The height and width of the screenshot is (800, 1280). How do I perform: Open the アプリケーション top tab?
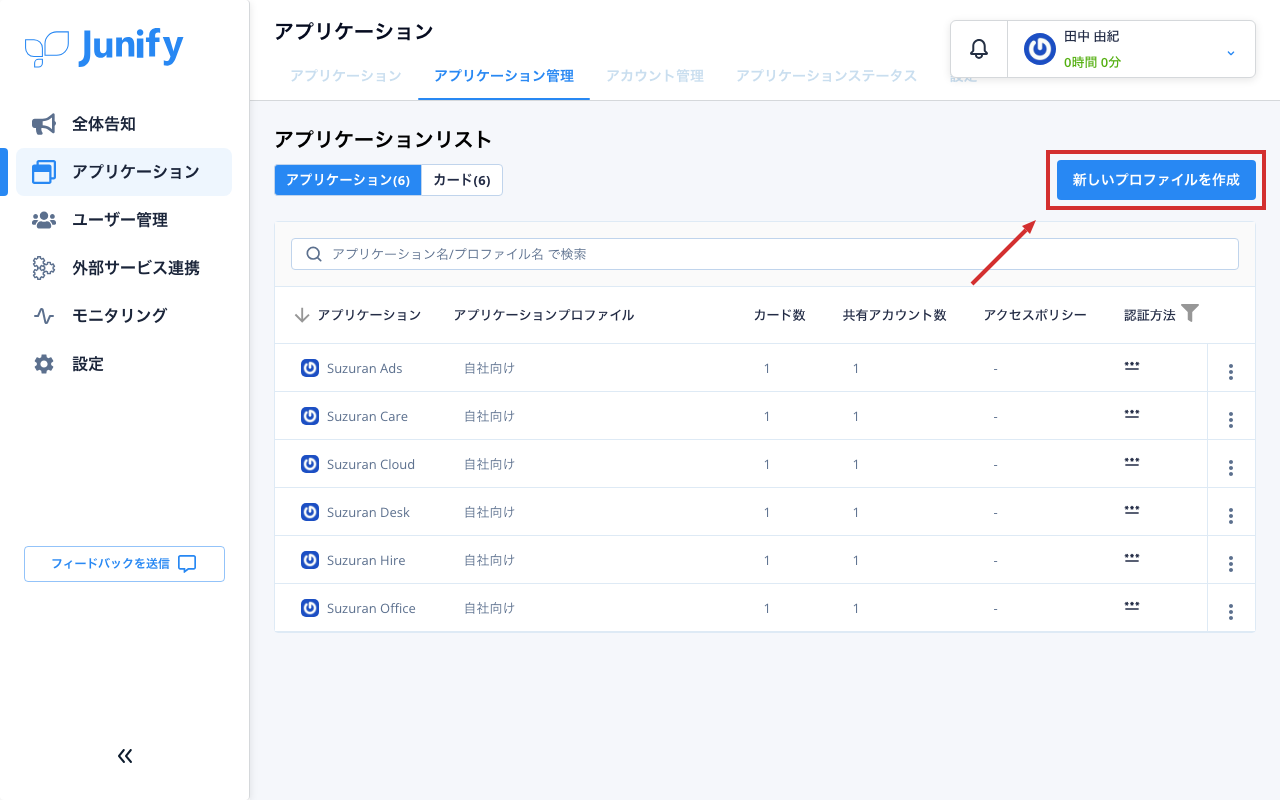click(346, 76)
